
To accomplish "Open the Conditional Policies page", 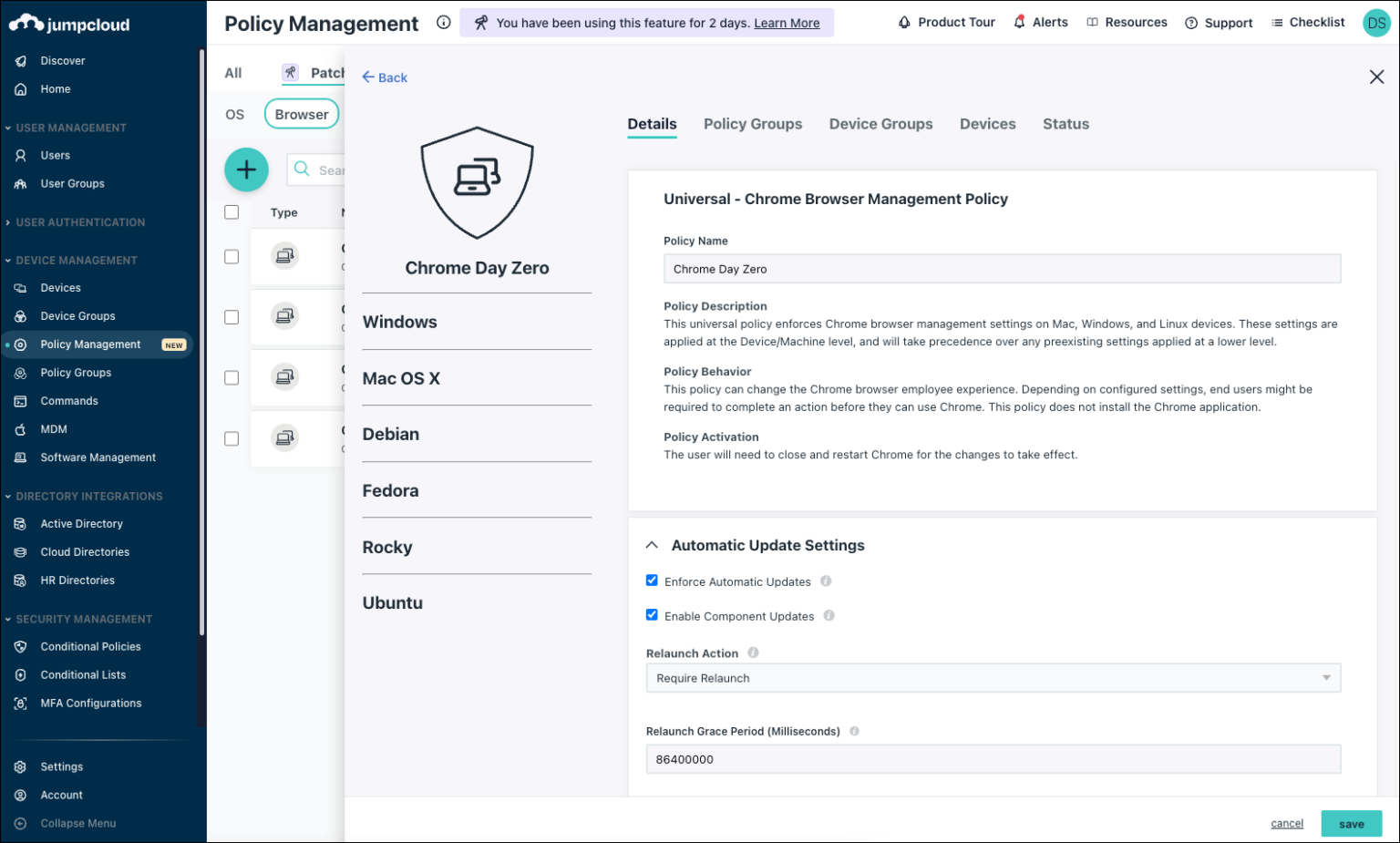I will click(x=90, y=646).
